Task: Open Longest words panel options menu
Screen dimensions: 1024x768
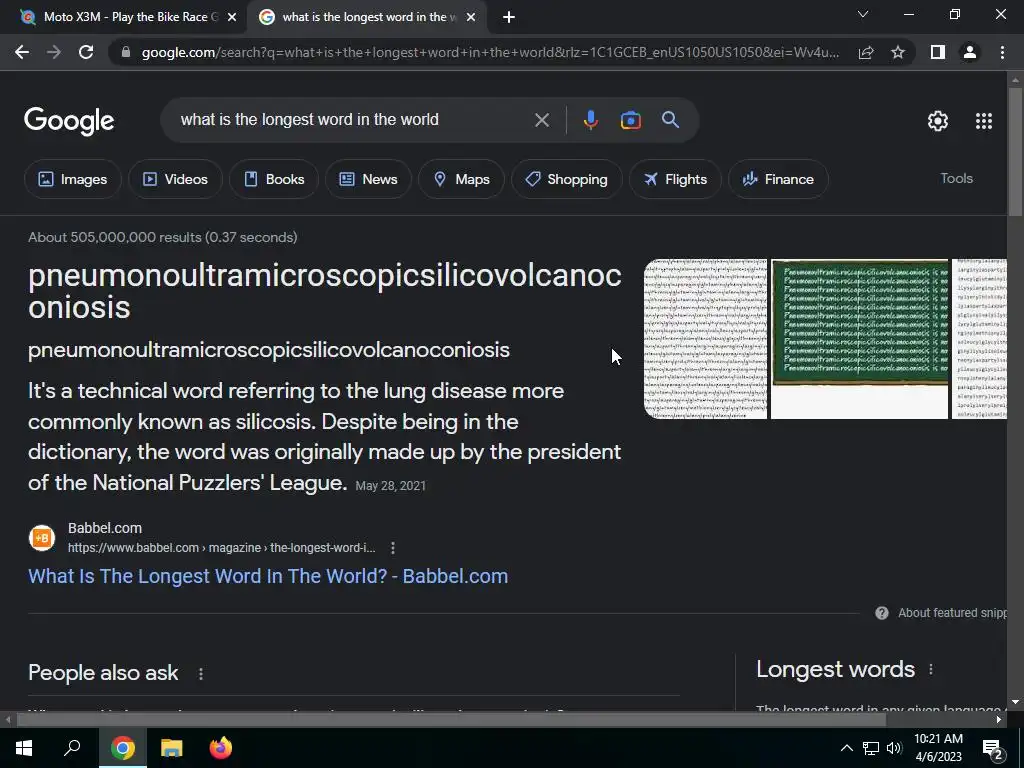Action: pos(931,669)
